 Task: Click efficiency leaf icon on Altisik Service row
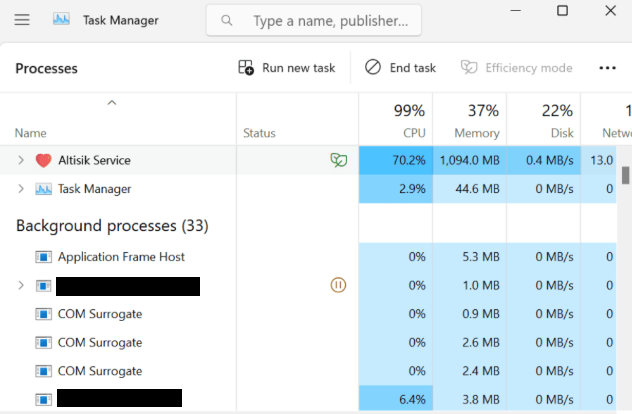pos(339,160)
